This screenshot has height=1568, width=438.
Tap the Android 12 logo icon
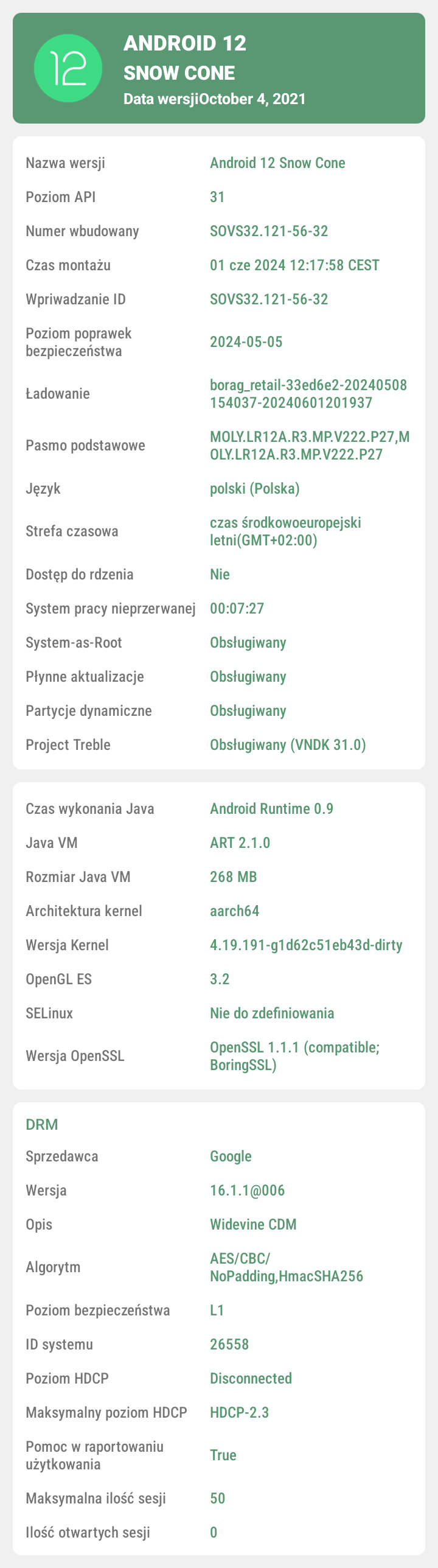tap(68, 68)
